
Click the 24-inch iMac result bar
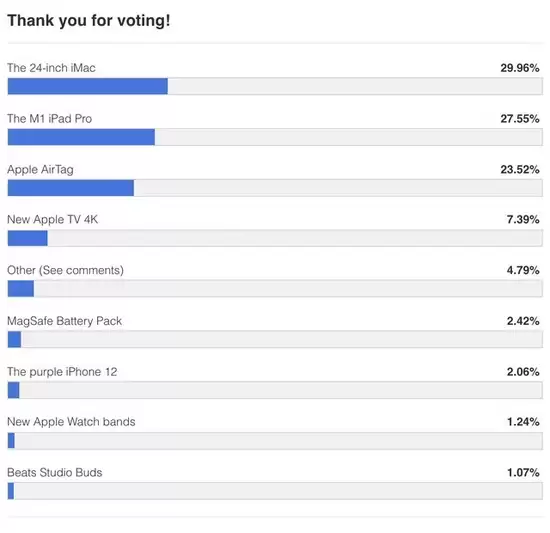275,86
